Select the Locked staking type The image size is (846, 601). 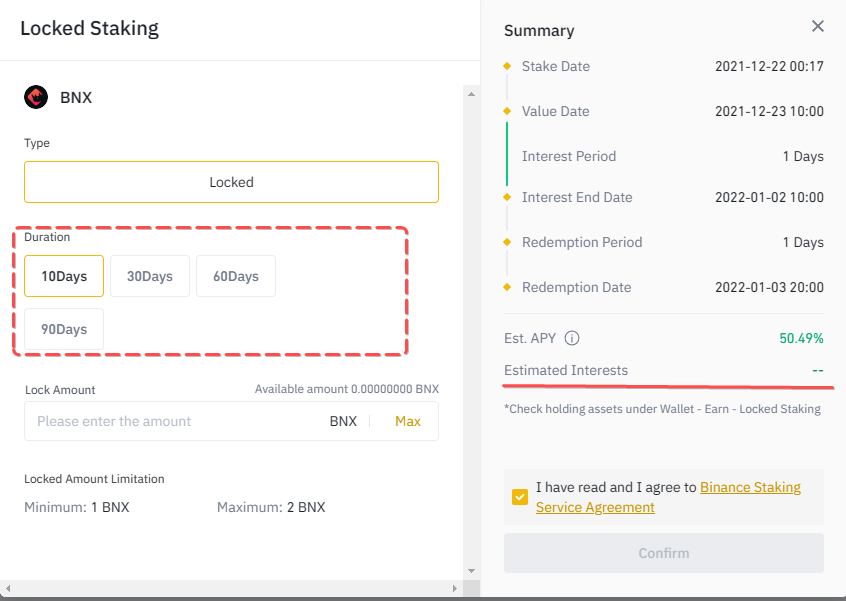(231, 182)
